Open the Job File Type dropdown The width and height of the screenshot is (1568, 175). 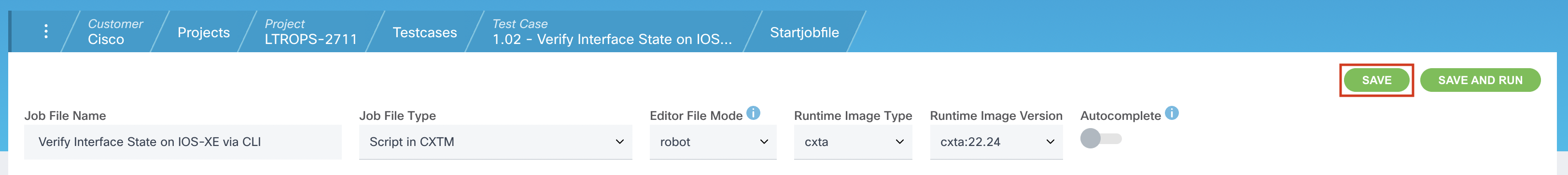coord(495,142)
